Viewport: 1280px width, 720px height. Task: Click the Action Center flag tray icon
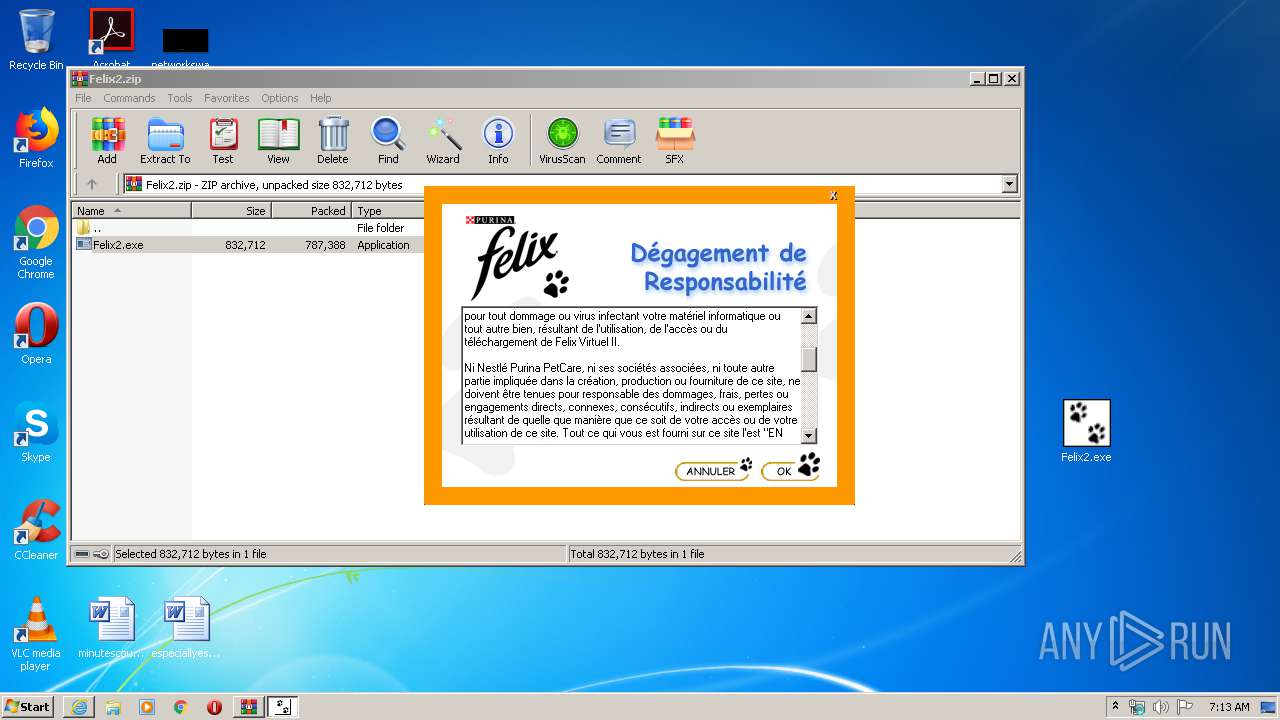pyautogui.click(x=1185, y=707)
